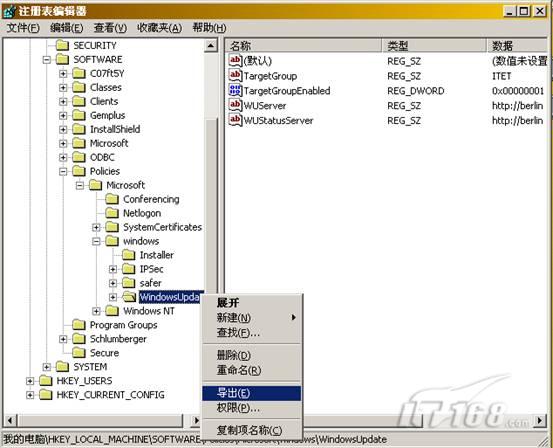Select the Netlogon folder icon
Image resolution: width=553 pixels, height=448 pixels.
click(x=112, y=213)
